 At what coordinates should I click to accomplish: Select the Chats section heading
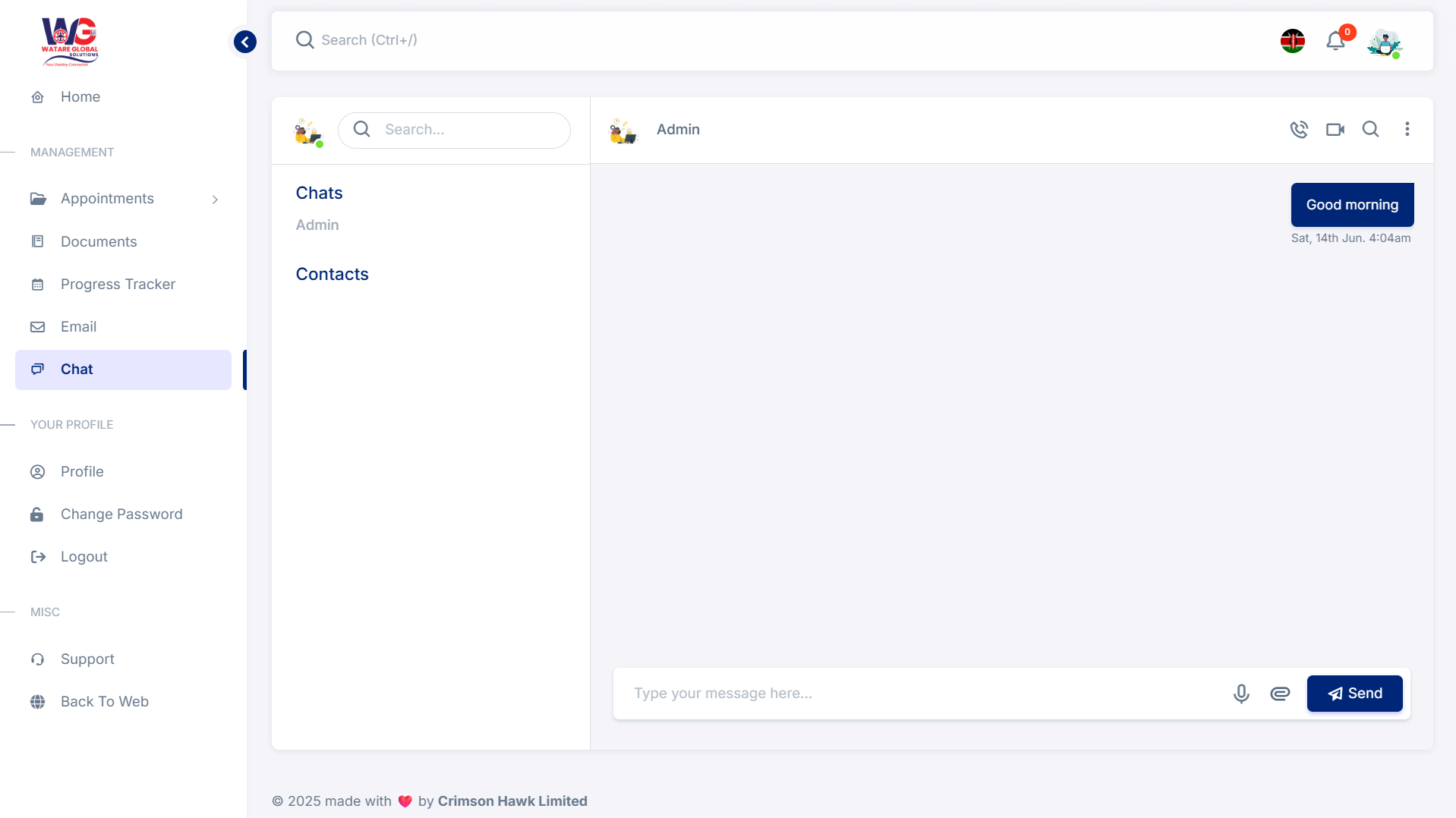[319, 193]
